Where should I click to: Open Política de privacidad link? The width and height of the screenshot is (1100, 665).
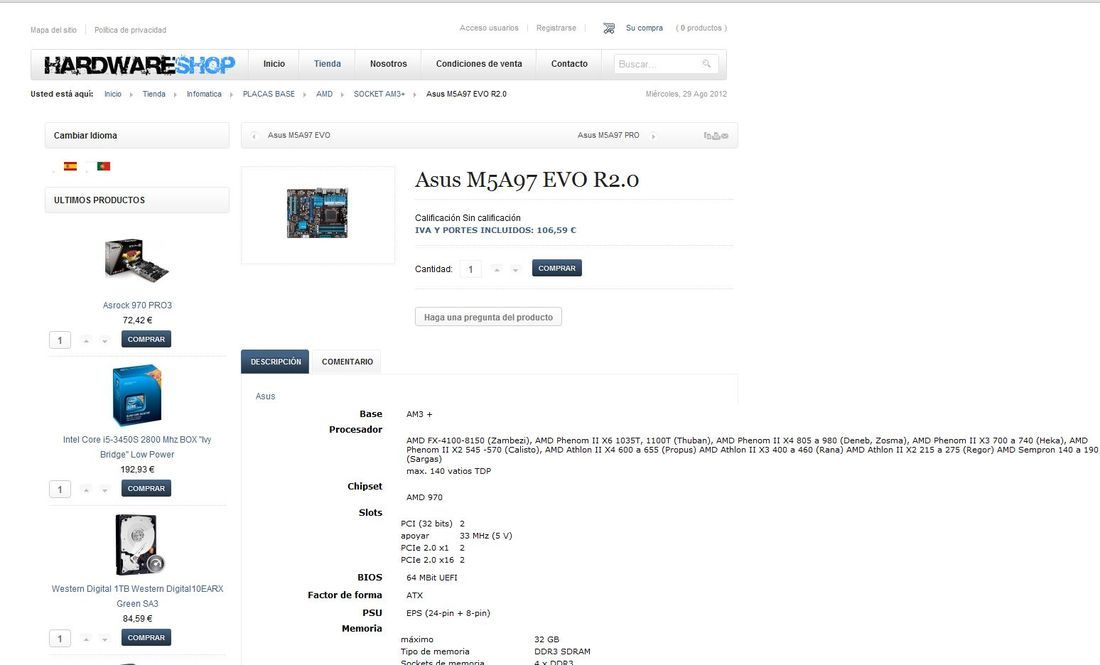(130, 30)
